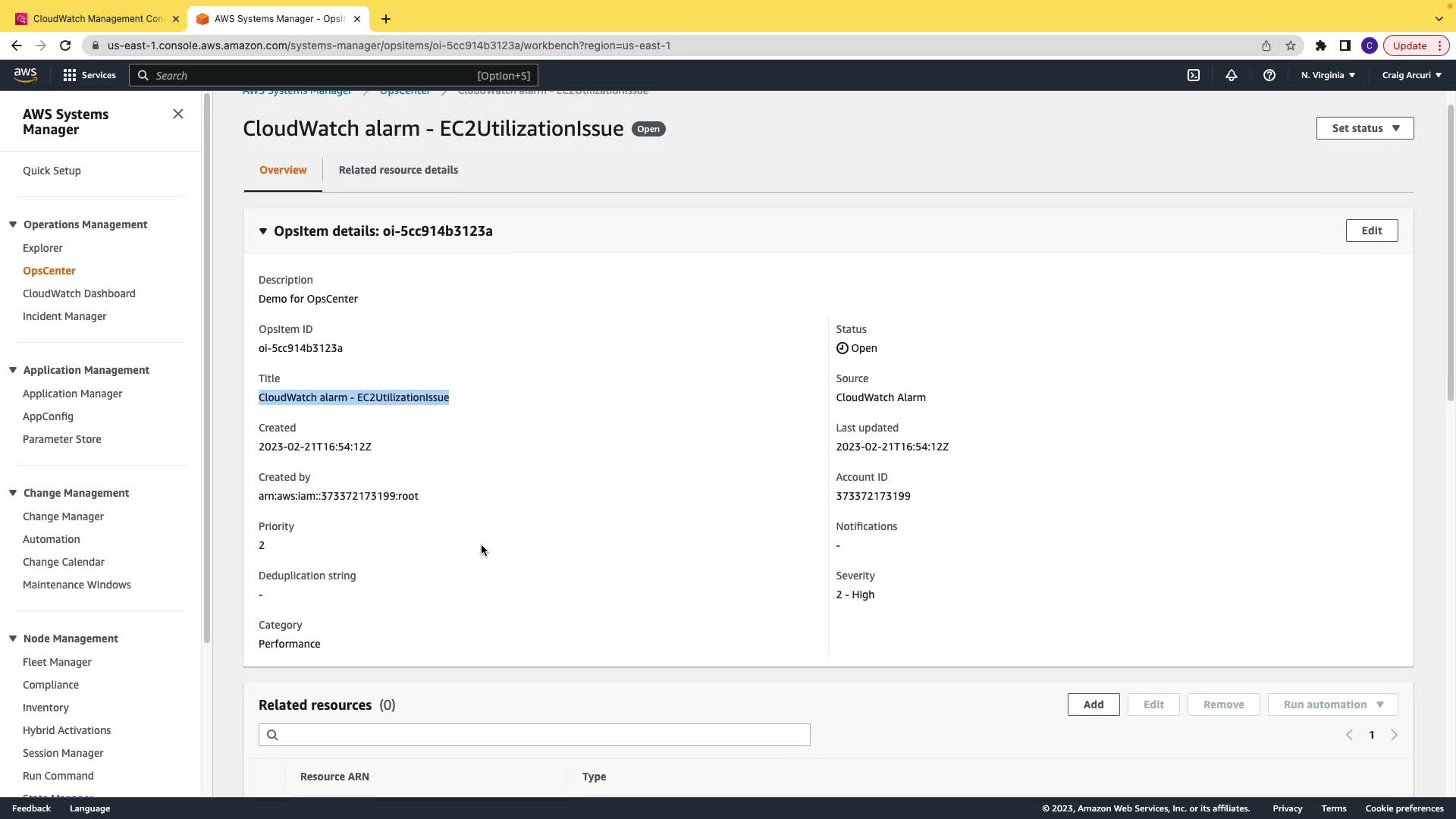Image resolution: width=1456 pixels, height=819 pixels.
Task: Reload the page with refresh icon
Action: point(65,45)
